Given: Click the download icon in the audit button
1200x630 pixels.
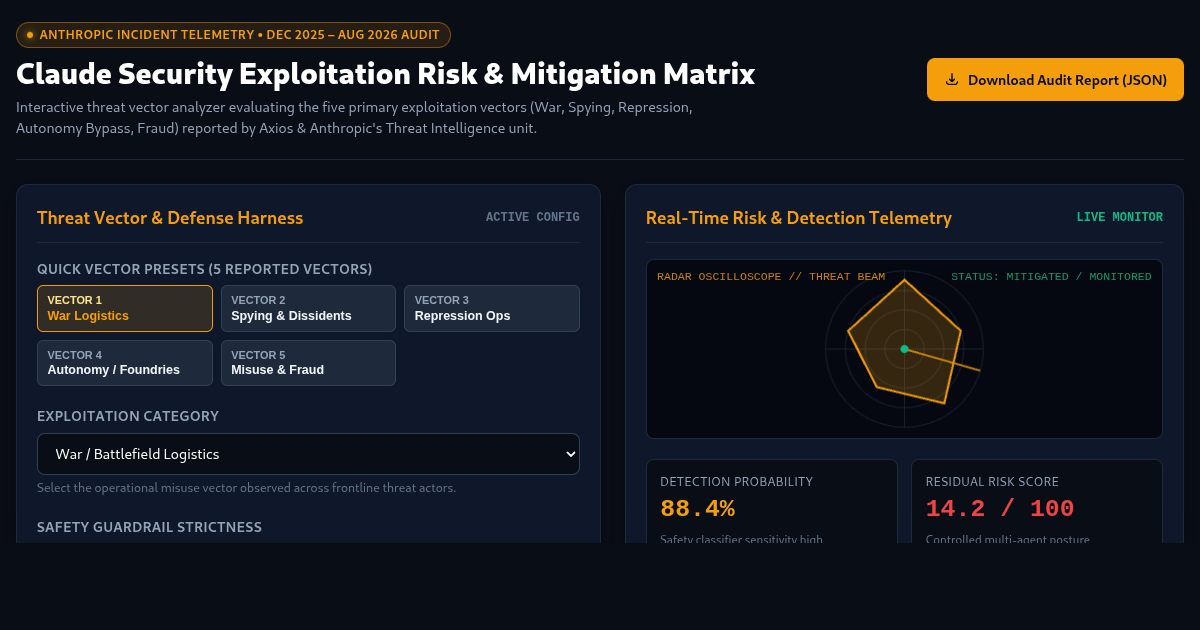Looking at the screenshot, I should tap(952, 80).
